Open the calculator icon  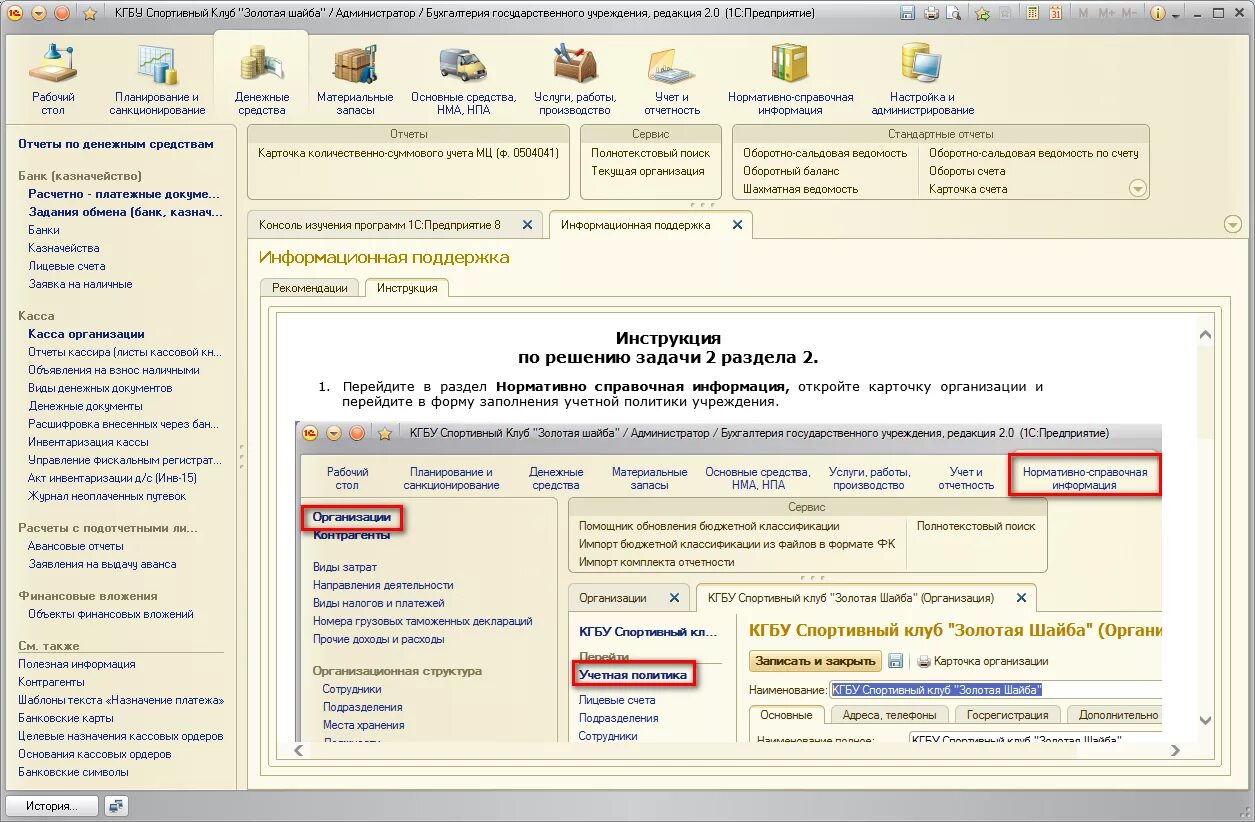1032,13
